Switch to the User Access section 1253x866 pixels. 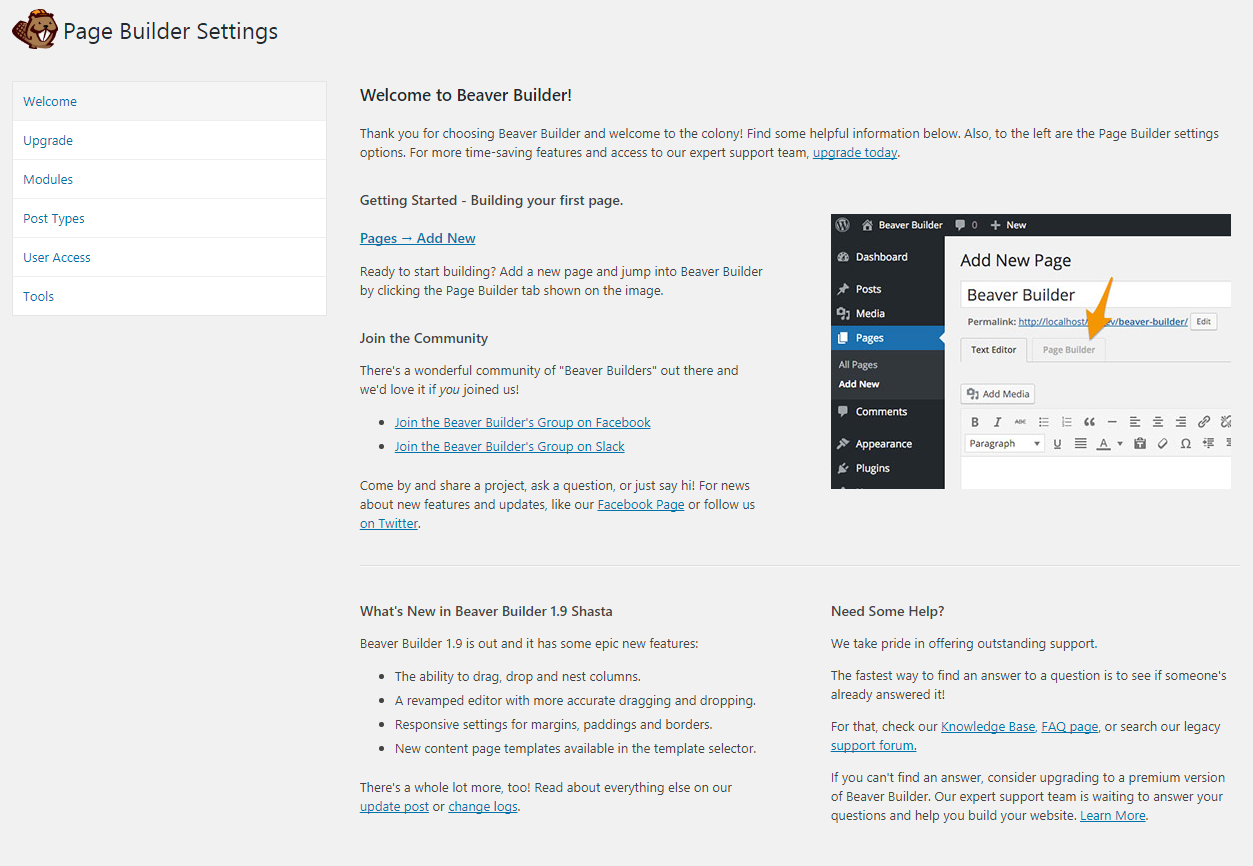[x=57, y=257]
